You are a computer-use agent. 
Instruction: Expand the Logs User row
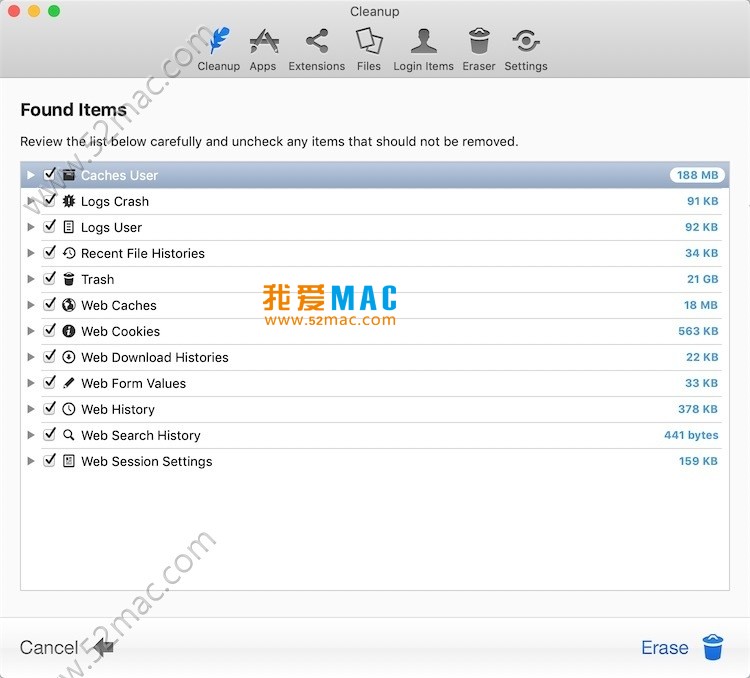(x=31, y=227)
